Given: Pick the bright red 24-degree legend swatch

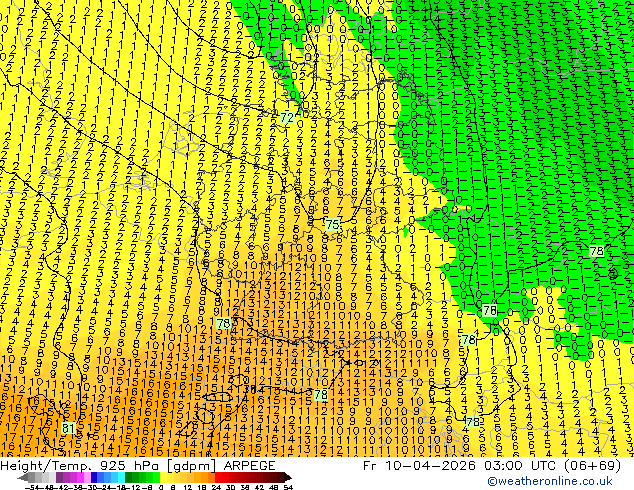Looking at the screenshot, I should pos(218,477).
